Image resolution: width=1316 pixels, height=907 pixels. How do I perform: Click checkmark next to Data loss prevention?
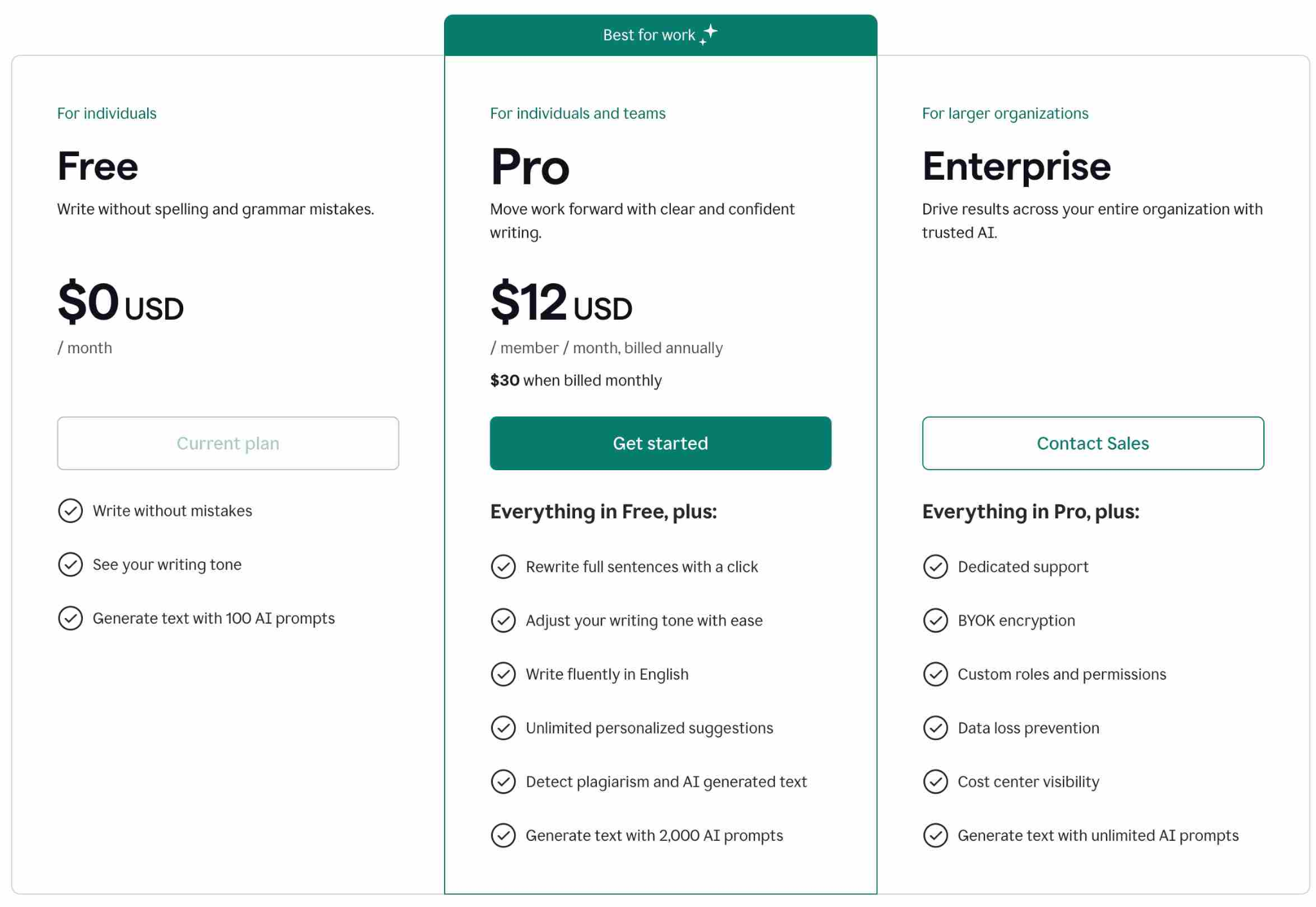936,728
